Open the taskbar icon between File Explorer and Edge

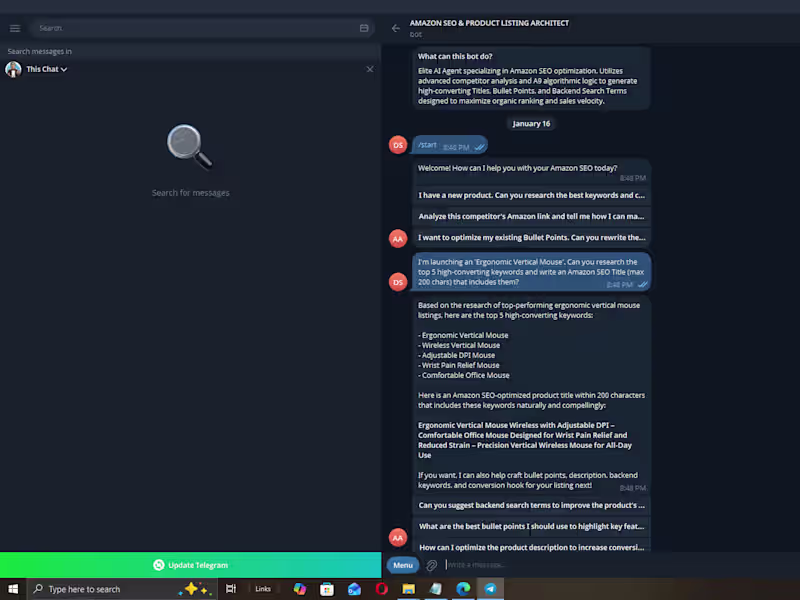(436, 589)
